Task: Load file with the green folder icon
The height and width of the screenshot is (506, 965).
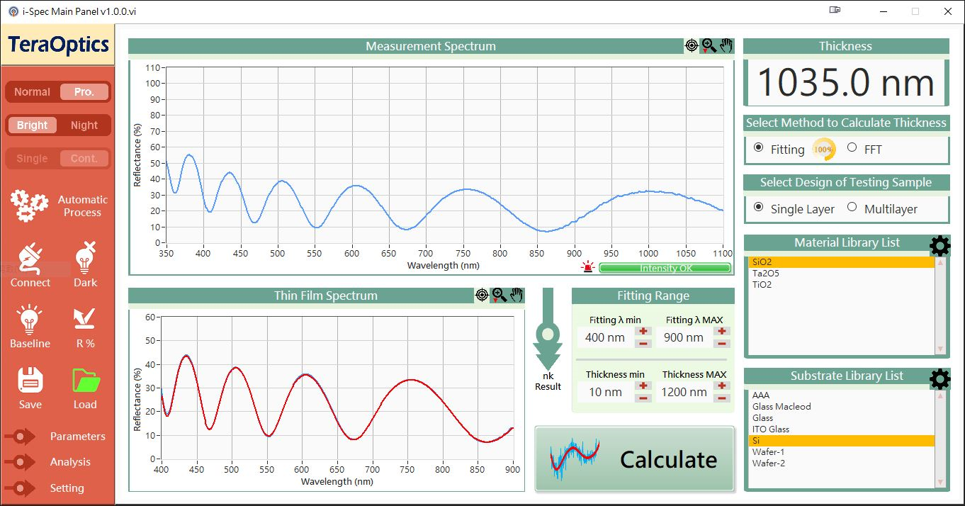Action: click(x=85, y=381)
